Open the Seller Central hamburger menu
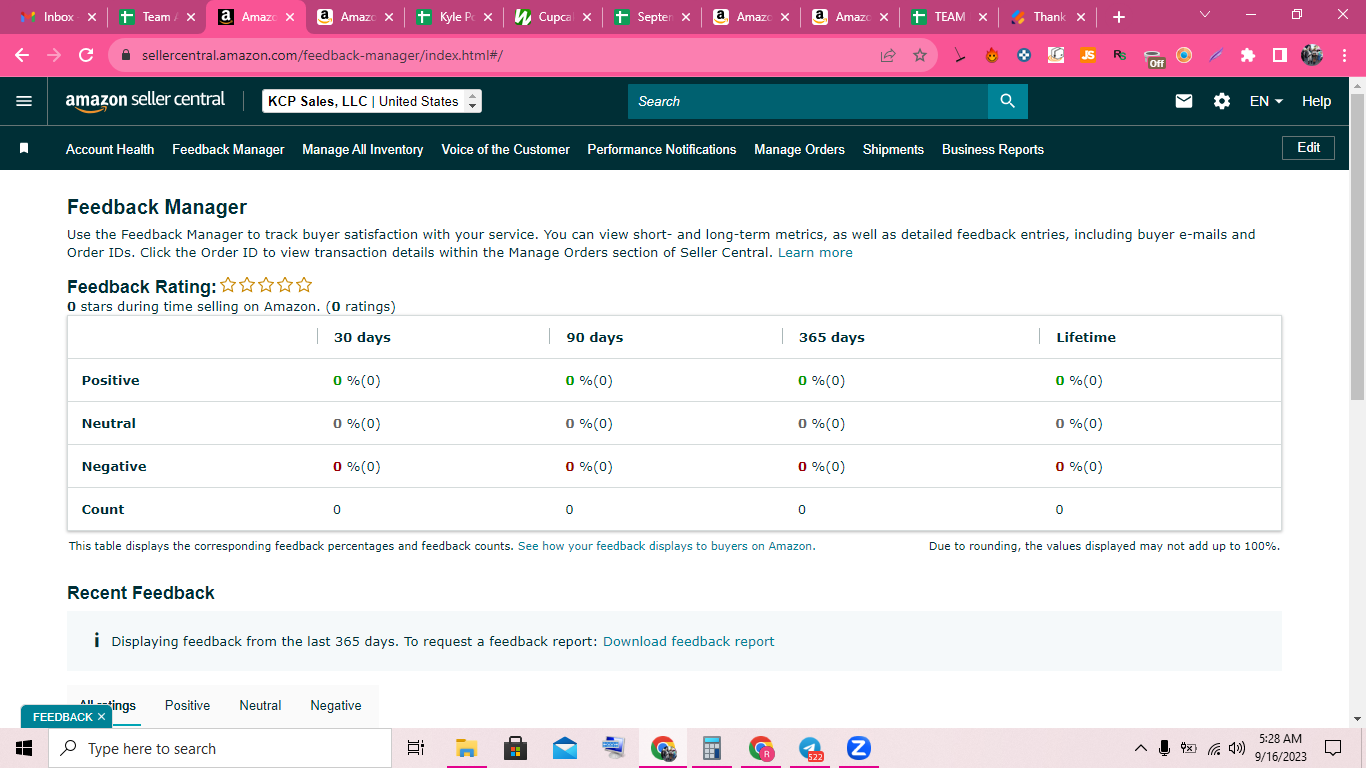Image resolution: width=1366 pixels, height=768 pixels. [24, 101]
